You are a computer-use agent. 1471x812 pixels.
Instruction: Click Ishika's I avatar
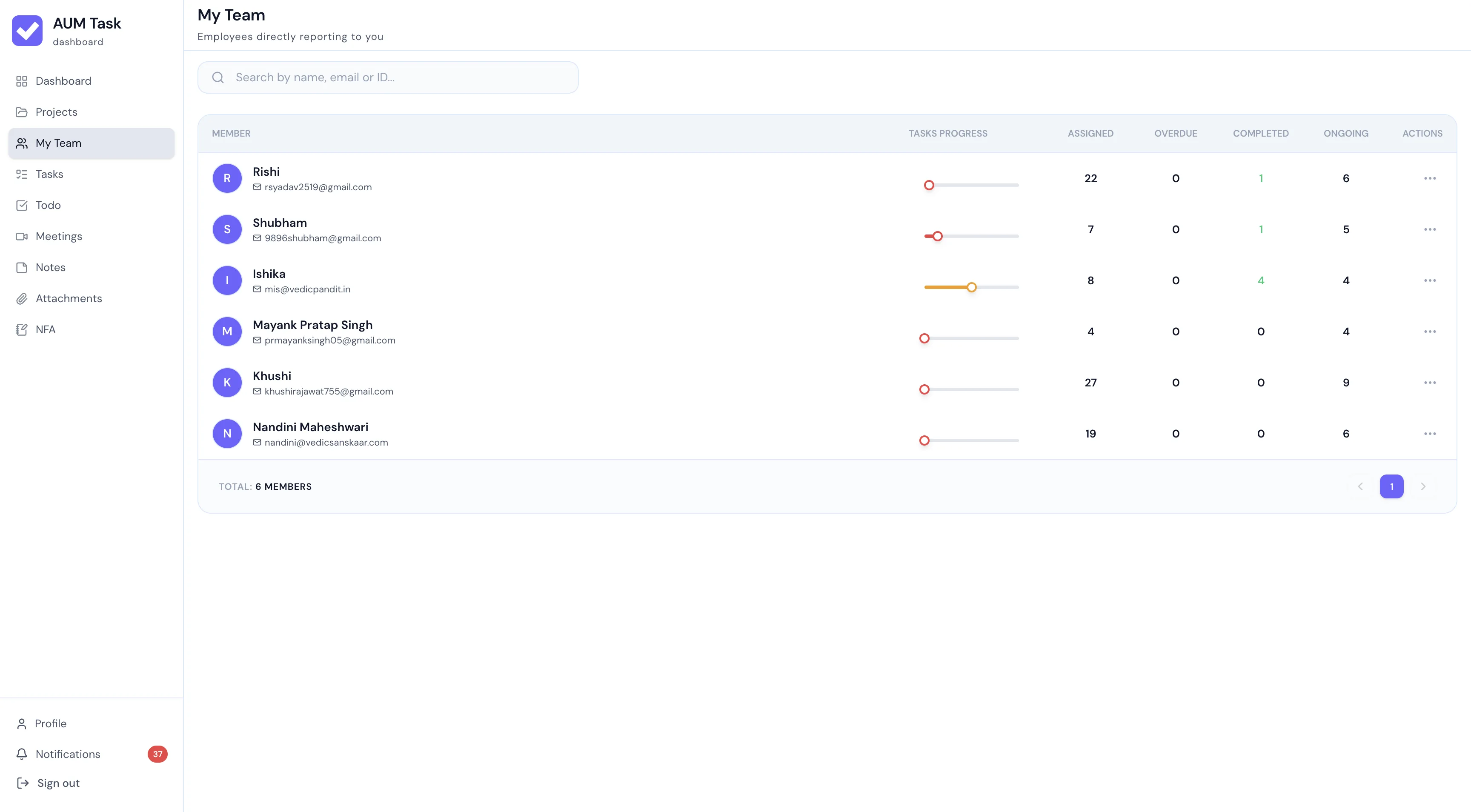click(x=227, y=280)
